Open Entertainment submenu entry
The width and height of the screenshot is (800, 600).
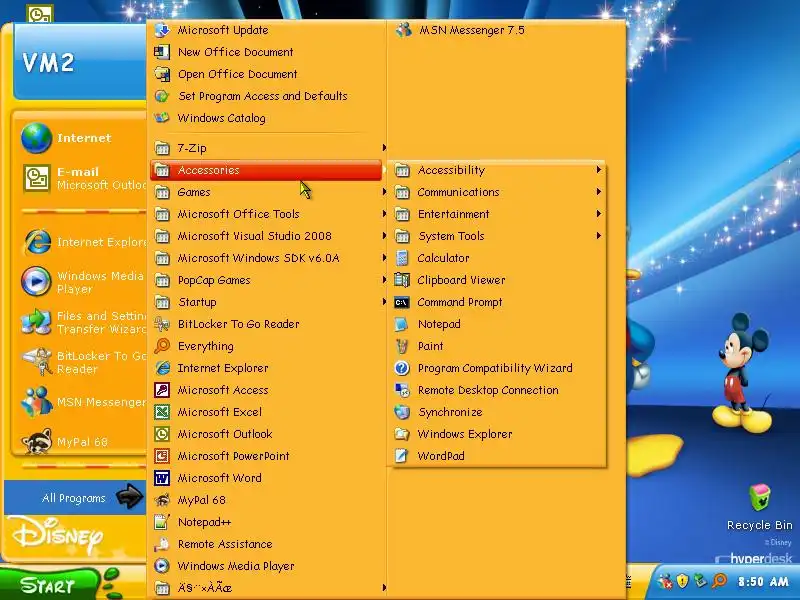click(x=499, y=214)
